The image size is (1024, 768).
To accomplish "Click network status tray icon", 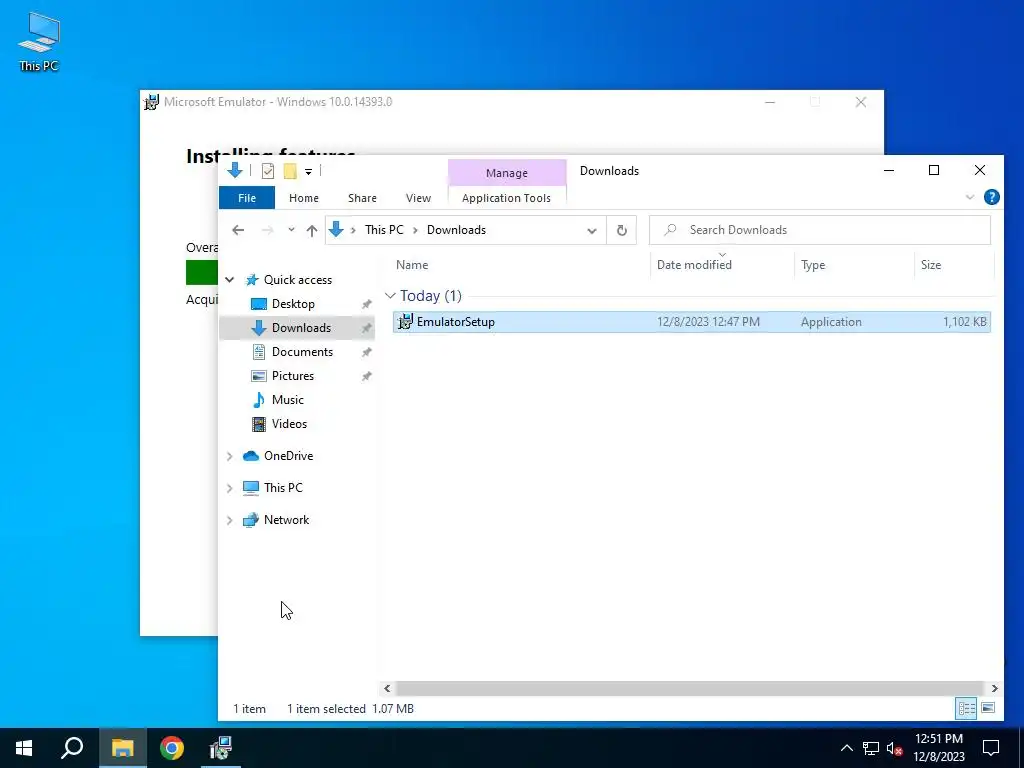I will coord(871,748).
